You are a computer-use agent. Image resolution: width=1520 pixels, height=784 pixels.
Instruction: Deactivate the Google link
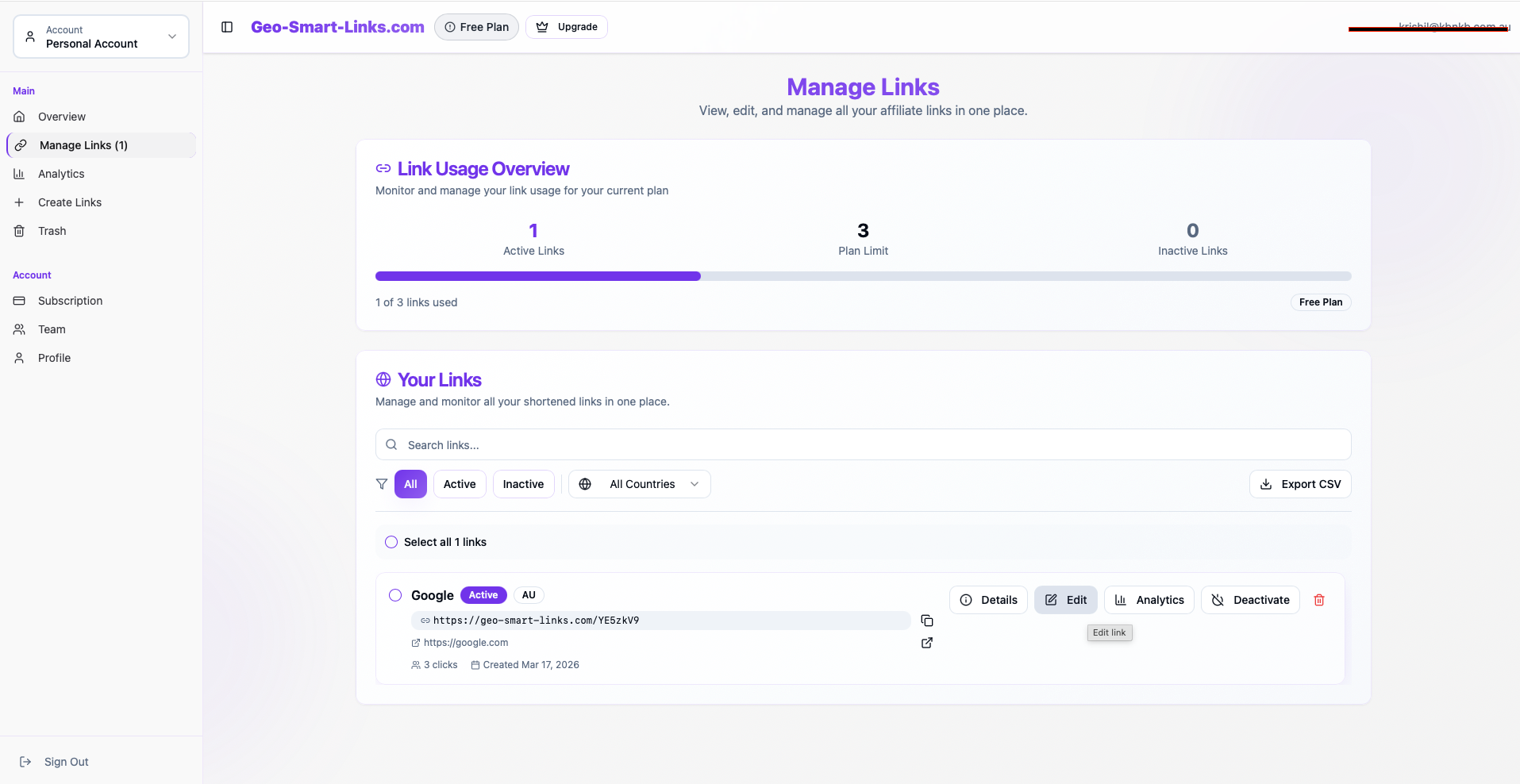coord(1250,600)
